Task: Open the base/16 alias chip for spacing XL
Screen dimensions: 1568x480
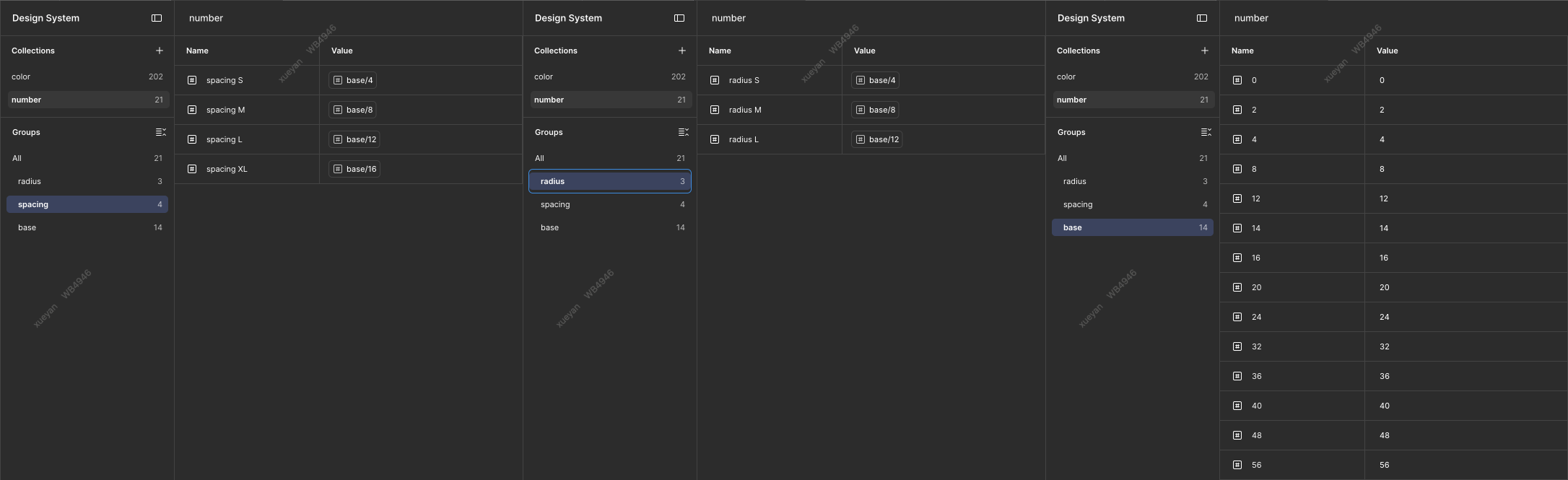Action: click(x=354, y=169)
